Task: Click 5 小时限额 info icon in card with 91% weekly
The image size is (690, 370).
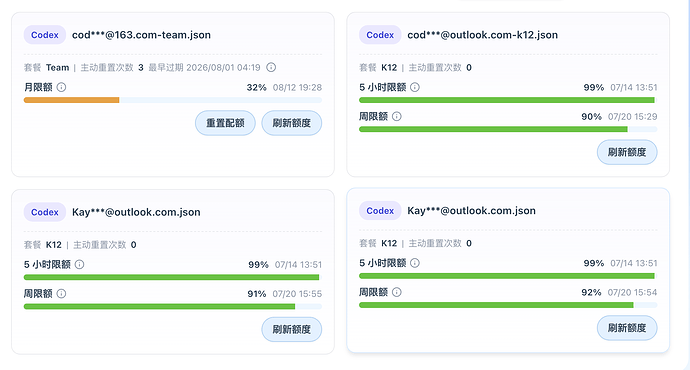Action: (79, 264)
